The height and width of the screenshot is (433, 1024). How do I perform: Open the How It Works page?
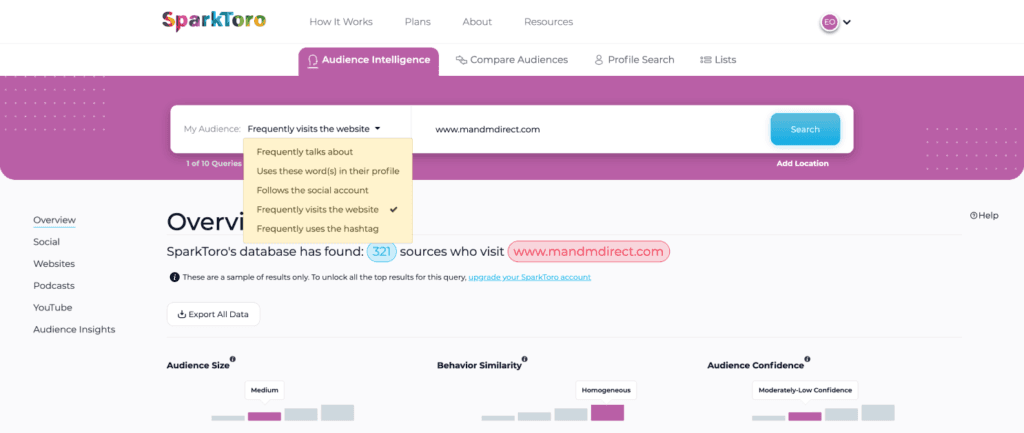point(341,22)
